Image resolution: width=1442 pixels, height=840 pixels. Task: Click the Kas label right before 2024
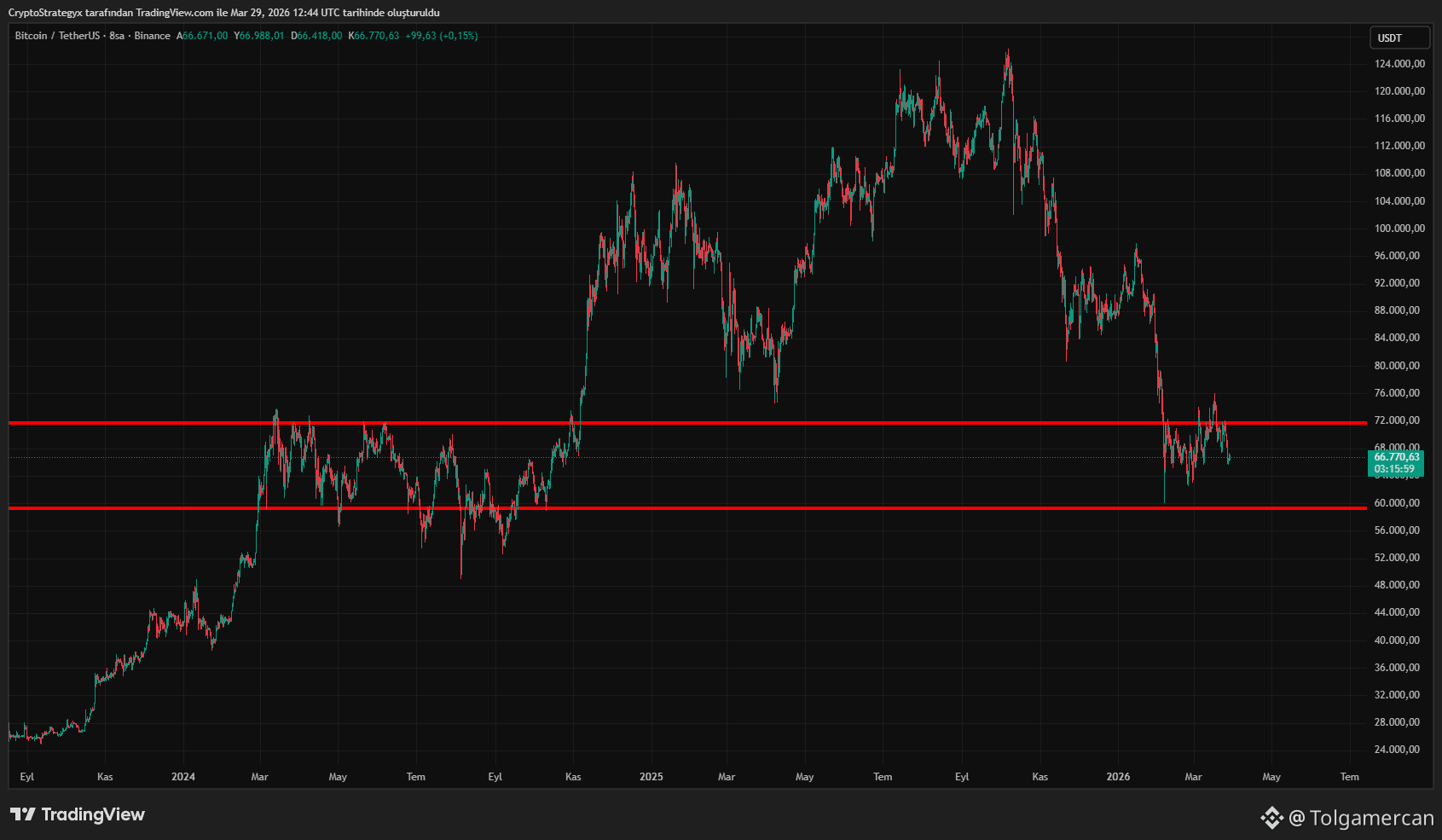(105, 777)
